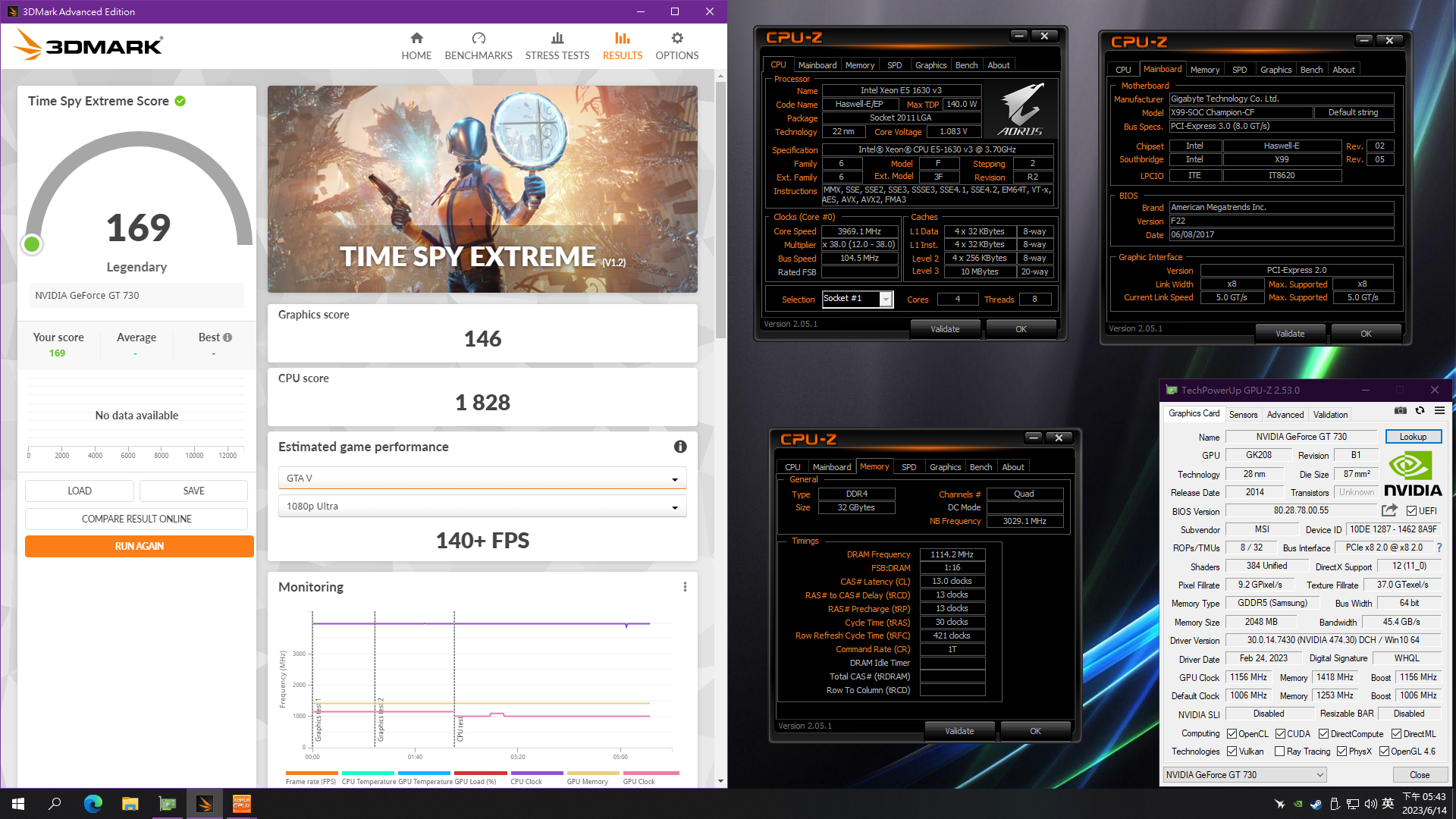Click the LOAD button
The width and height of the screenshot is (1456, 819).
[x=80, y=491]
